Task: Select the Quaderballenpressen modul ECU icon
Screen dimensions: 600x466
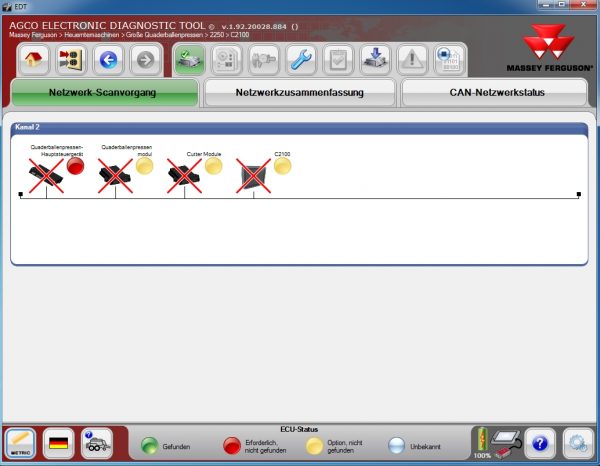Action: [x=115, y=176]
